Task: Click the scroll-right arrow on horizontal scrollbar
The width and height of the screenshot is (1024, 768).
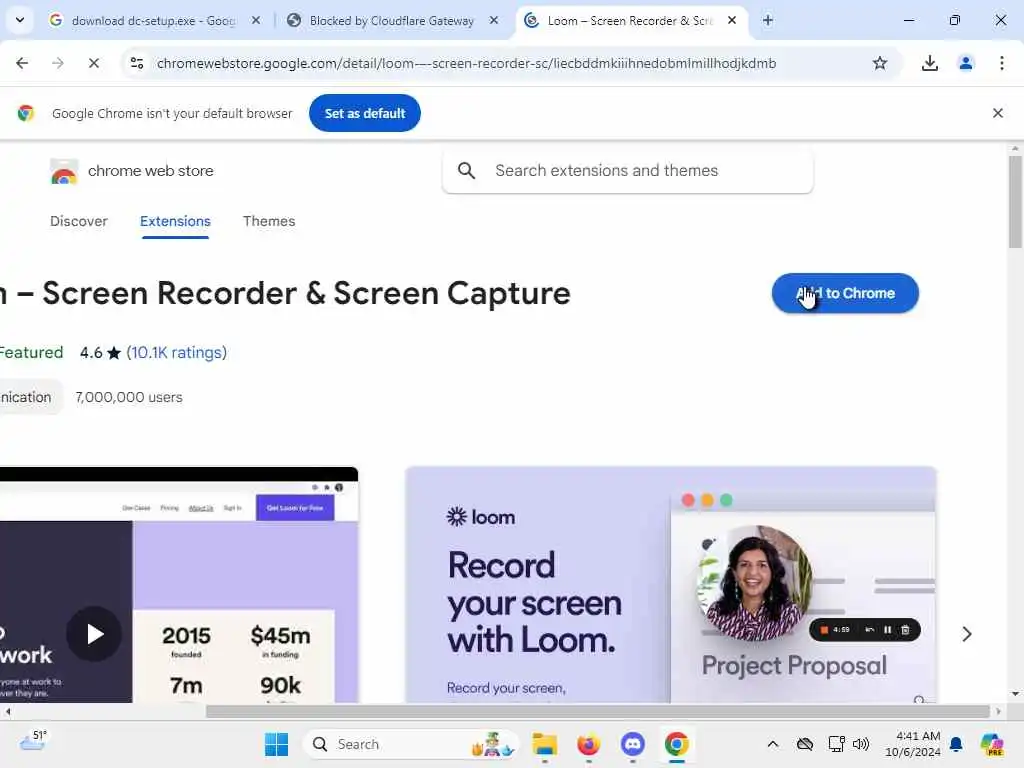Action: (x=998, y=711)
